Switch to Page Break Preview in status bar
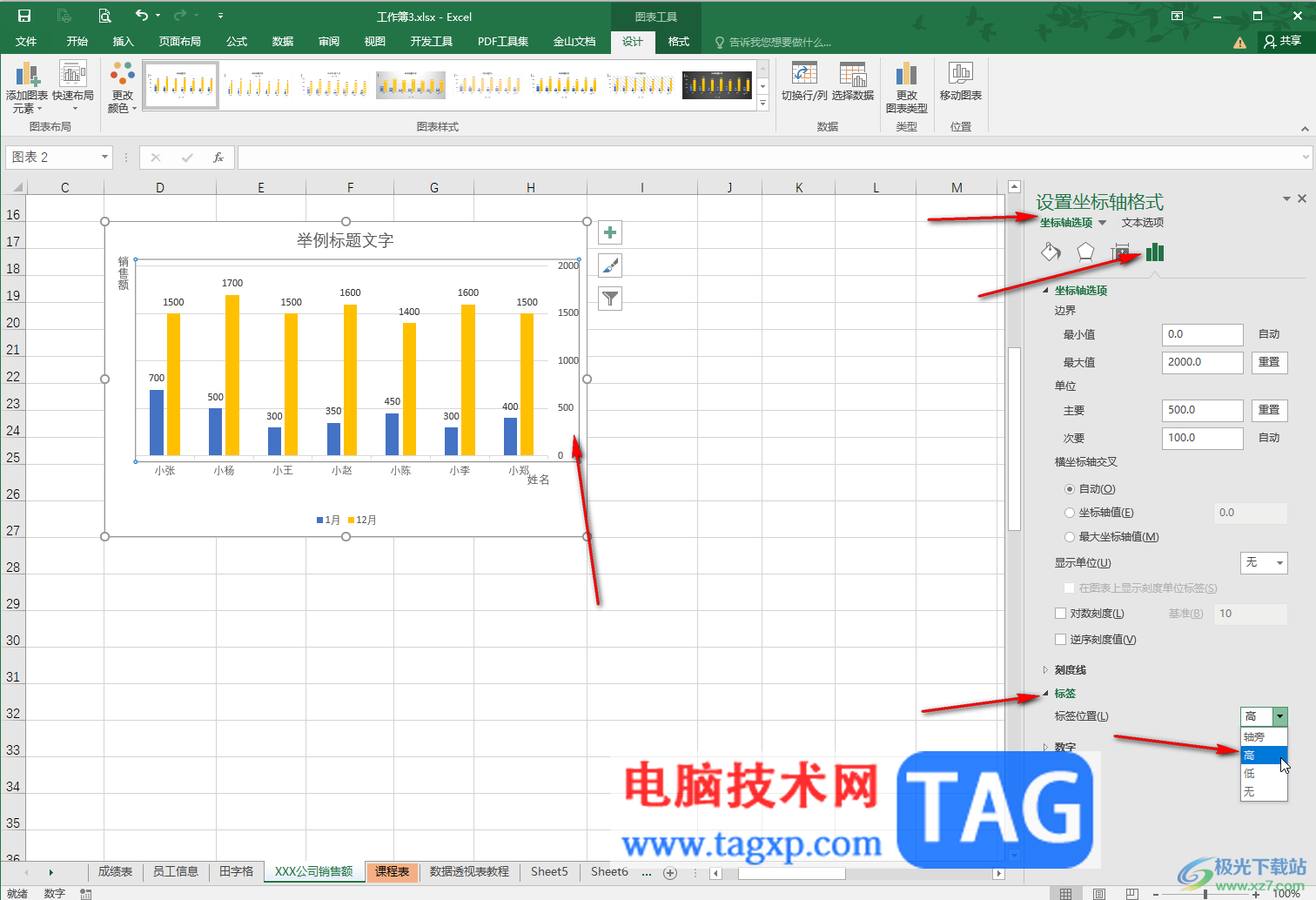Image resolution: width=1316 pixels, height=900 pixels. point(1131,893)
